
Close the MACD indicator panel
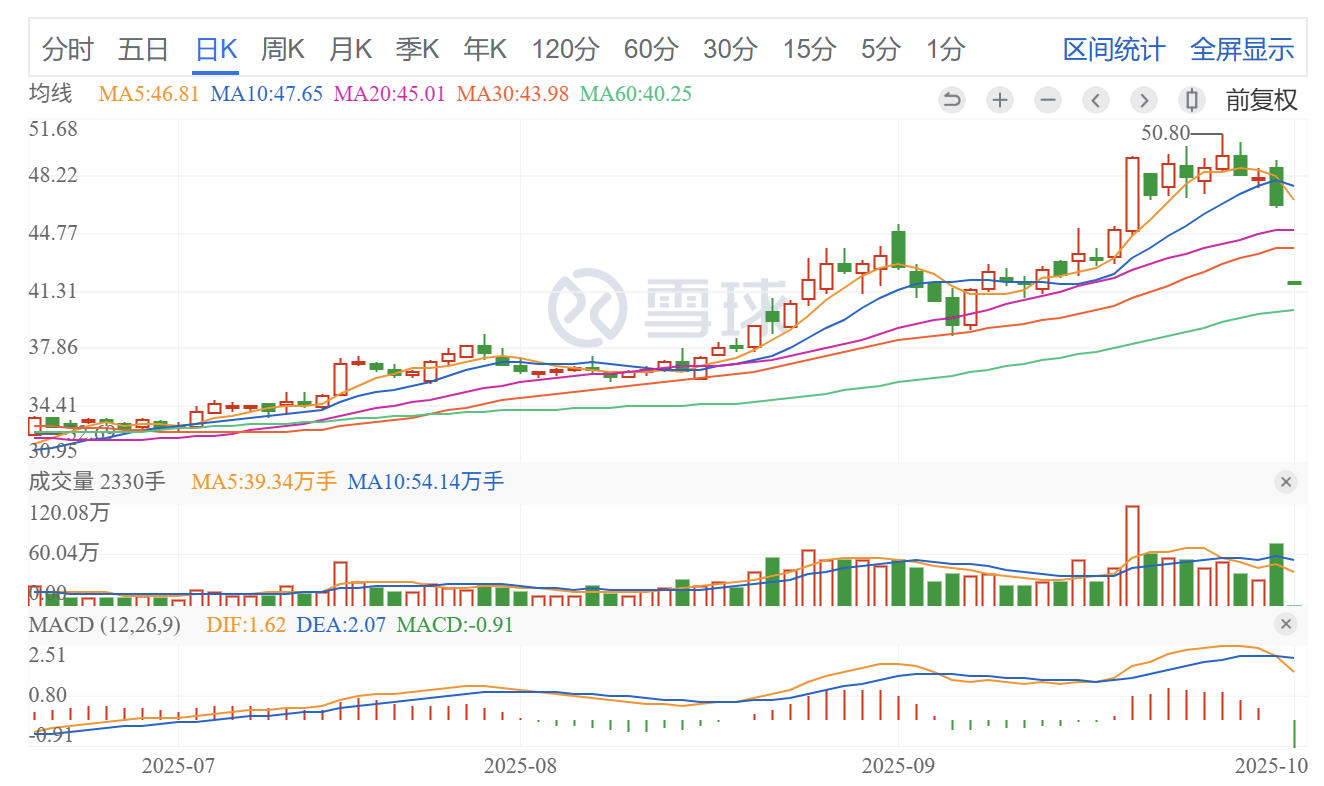point(1286,625)
